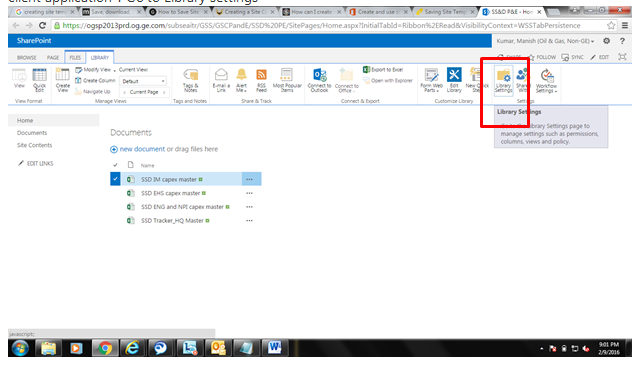Open Alert Me dropdown
The height and width of the screenshot is (371, 643).
point(242,80)
